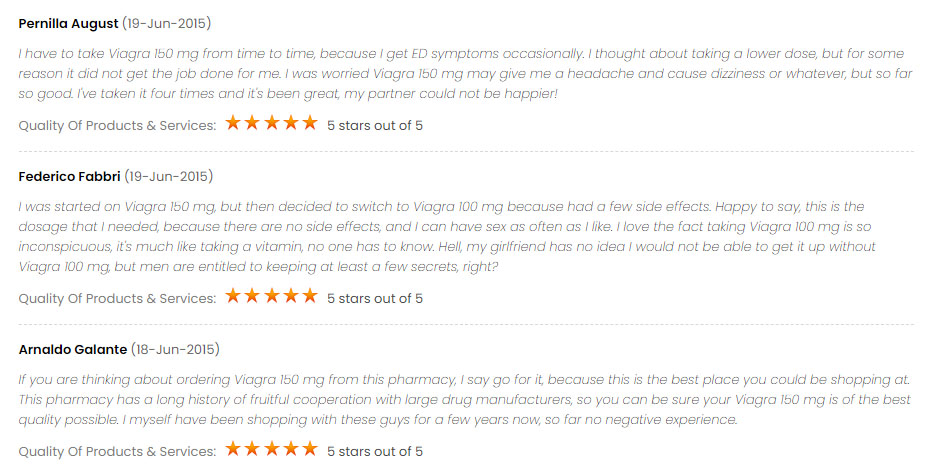Click fourth star in Pernilla August's rating

click(290, 123)
